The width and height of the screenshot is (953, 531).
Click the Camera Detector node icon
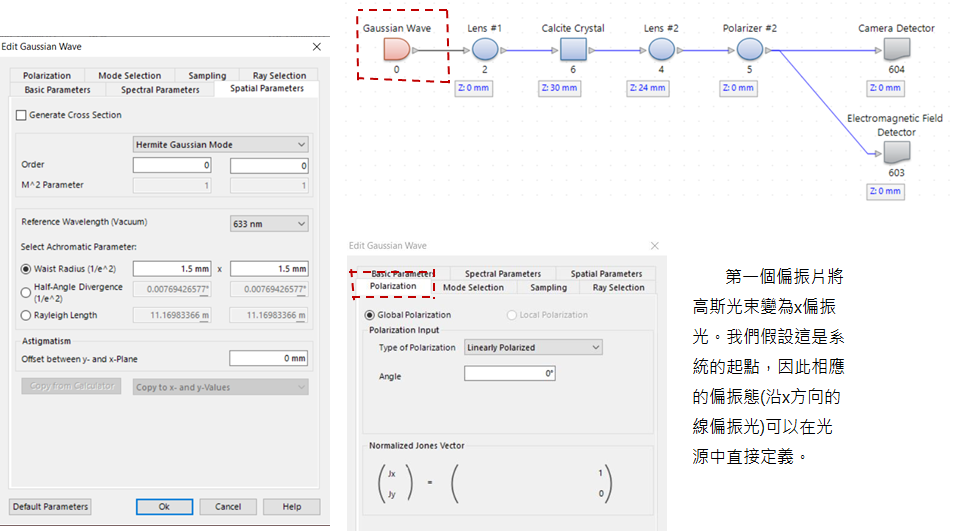pos(896,49)
